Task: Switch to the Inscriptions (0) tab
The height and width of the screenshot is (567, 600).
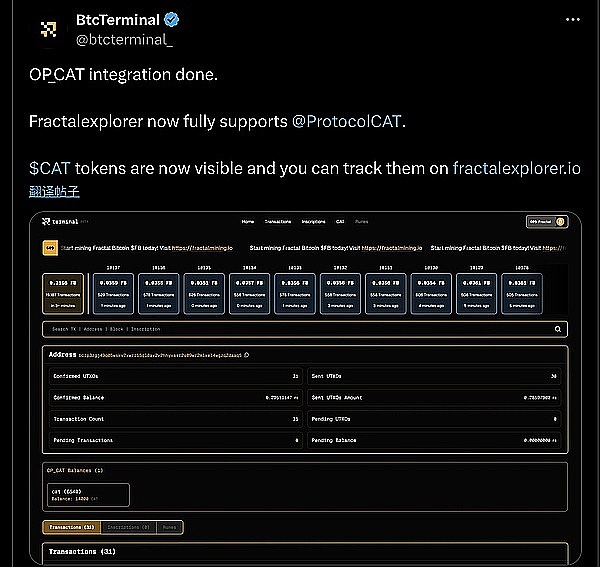Action: 128,527
